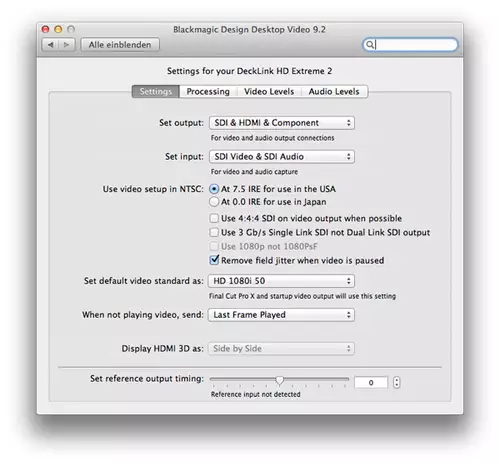Focus the search input field

[410, 44]
